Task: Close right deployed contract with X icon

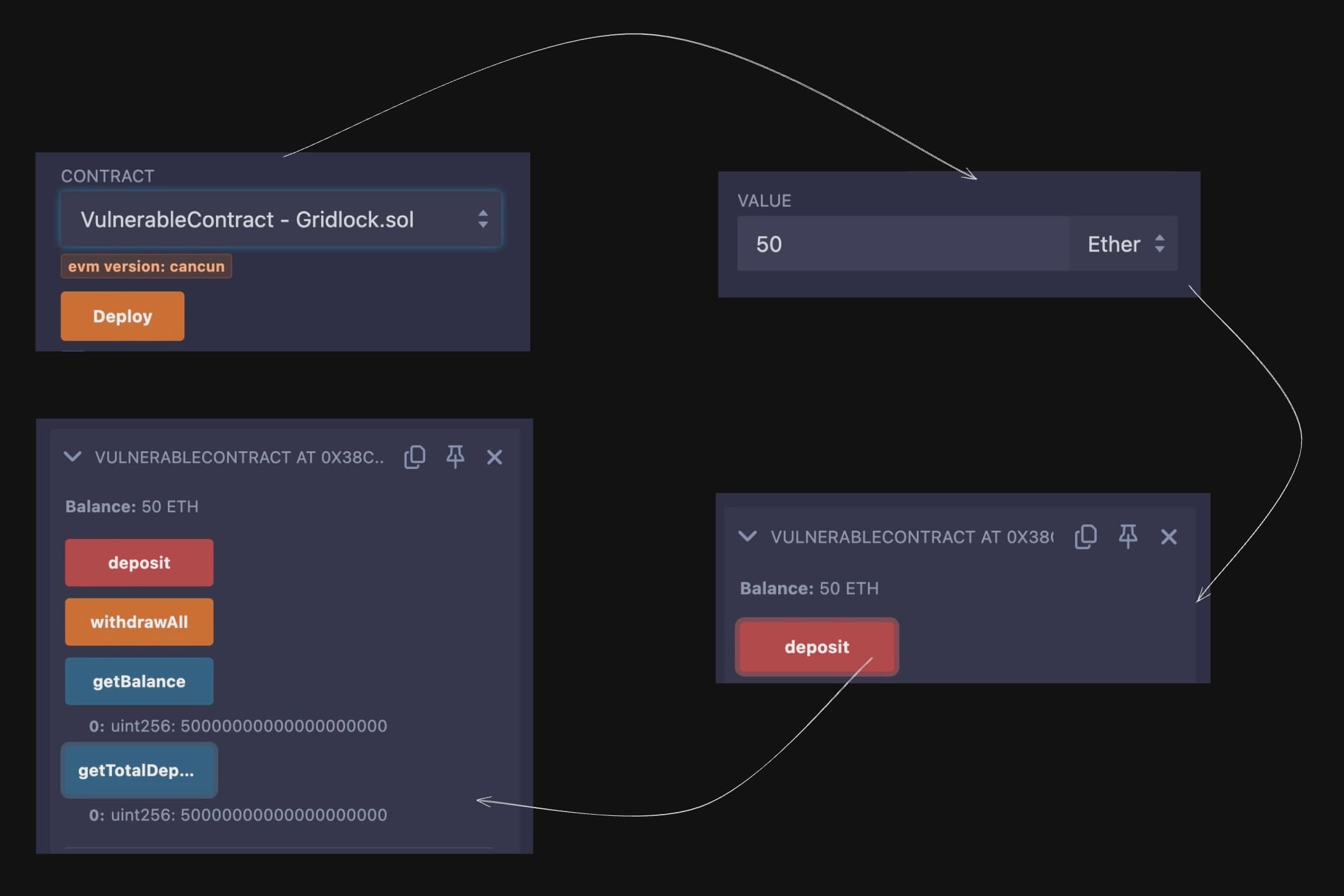Action: 1169,537
